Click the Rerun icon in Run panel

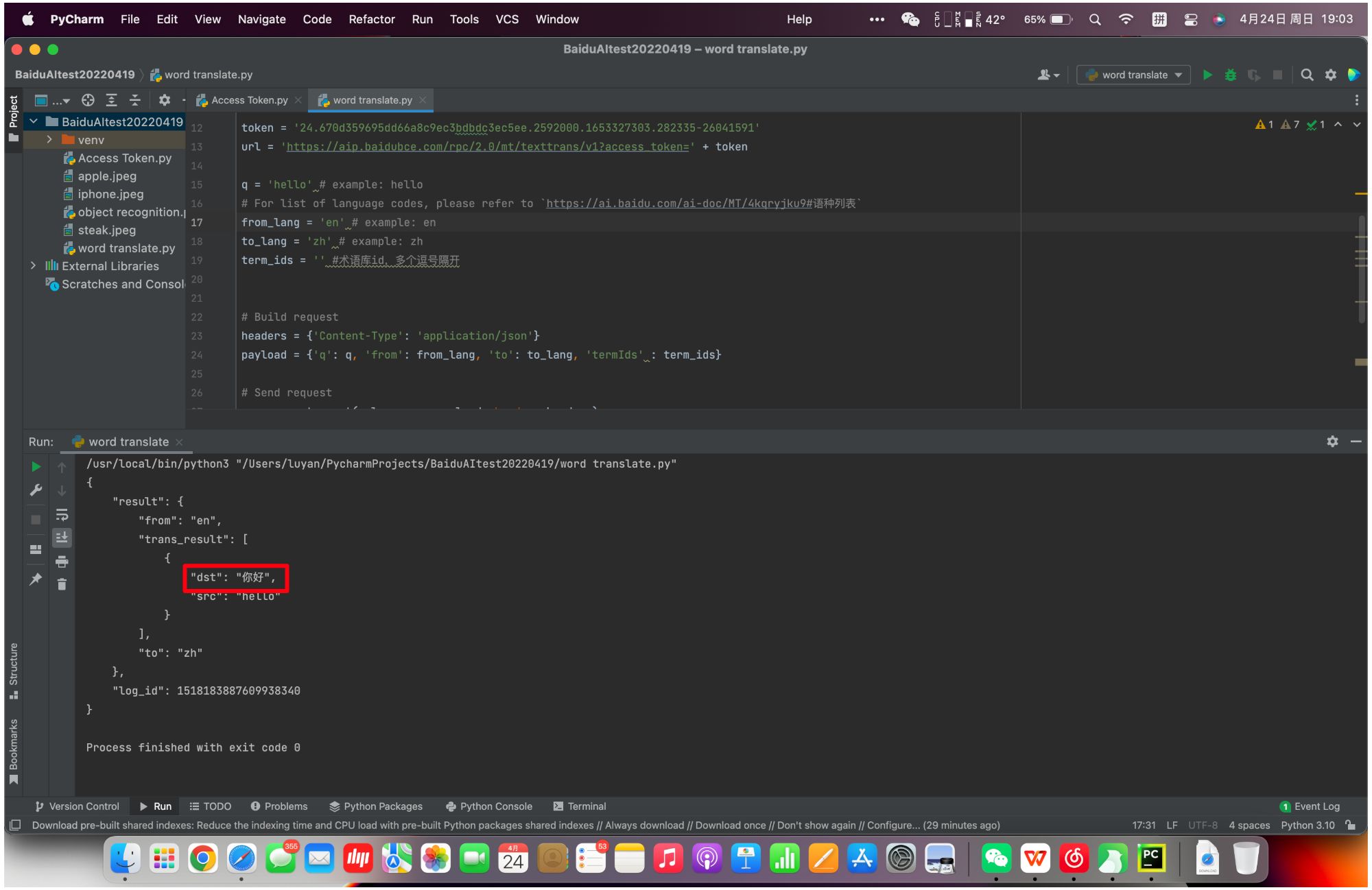click(x=36, y=467)
